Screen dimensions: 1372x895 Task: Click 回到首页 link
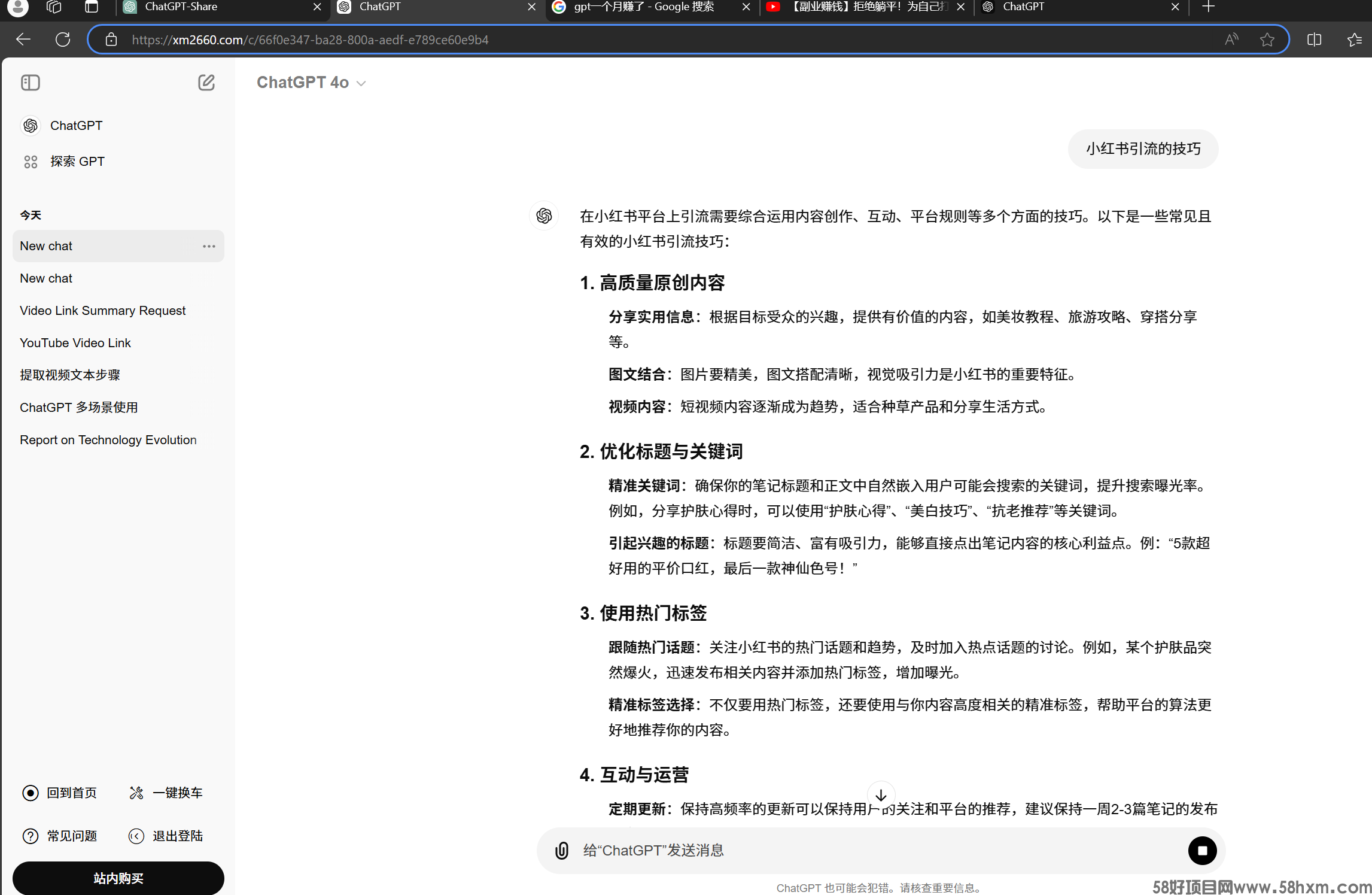click(60, 793)
